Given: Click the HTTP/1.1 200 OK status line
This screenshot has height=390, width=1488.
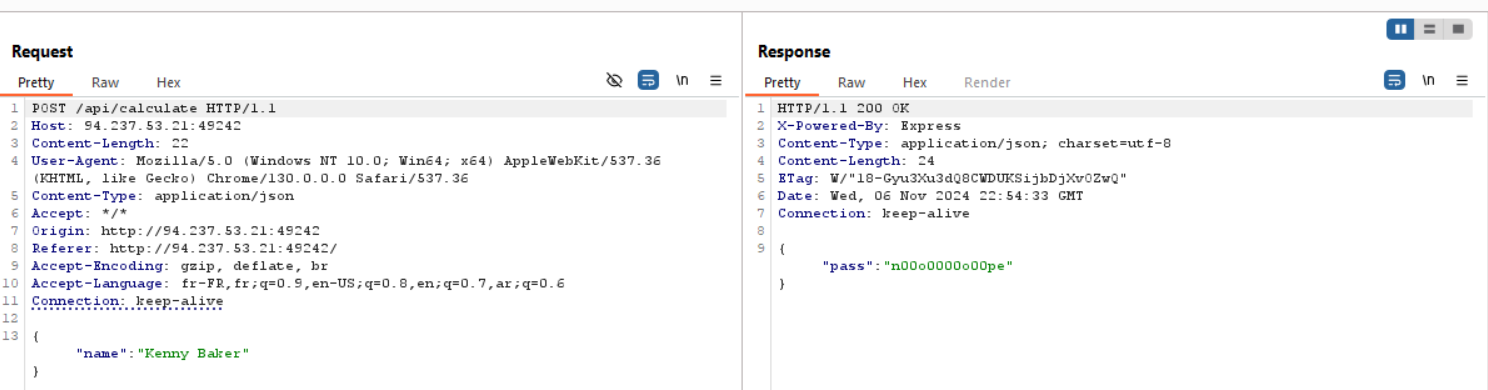Looking at the screenshot, I should [x=843, y=108].
